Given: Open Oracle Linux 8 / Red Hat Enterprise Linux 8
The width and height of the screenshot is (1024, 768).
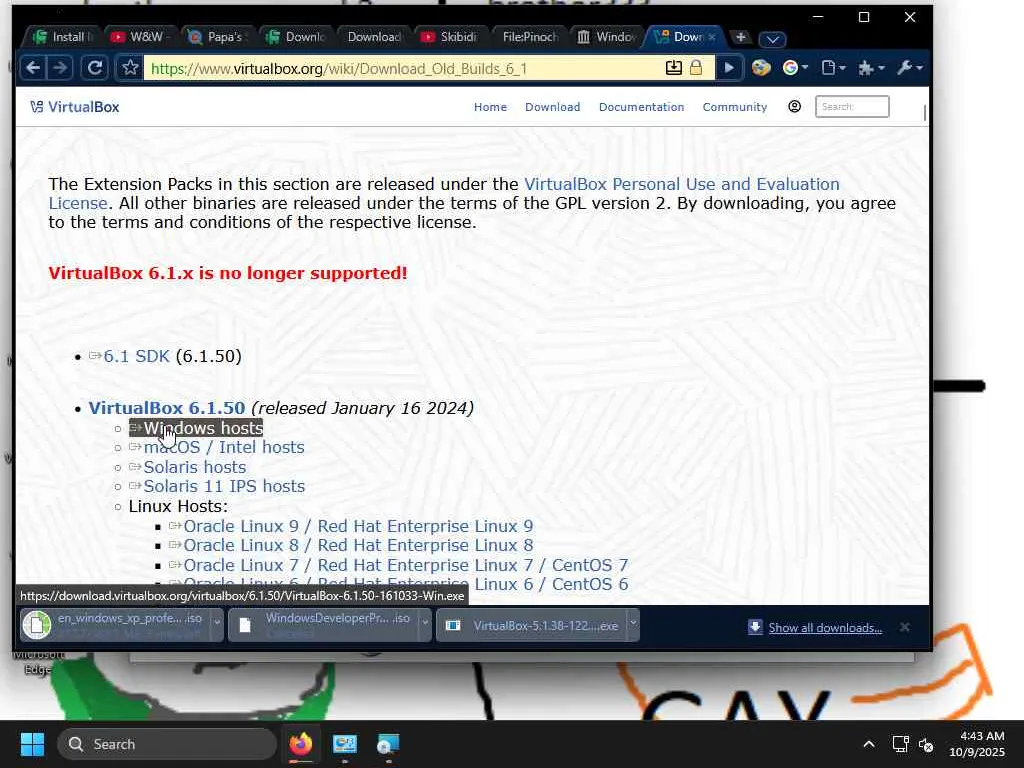Looking at the screenshot, I should click(x=358, y=545).
